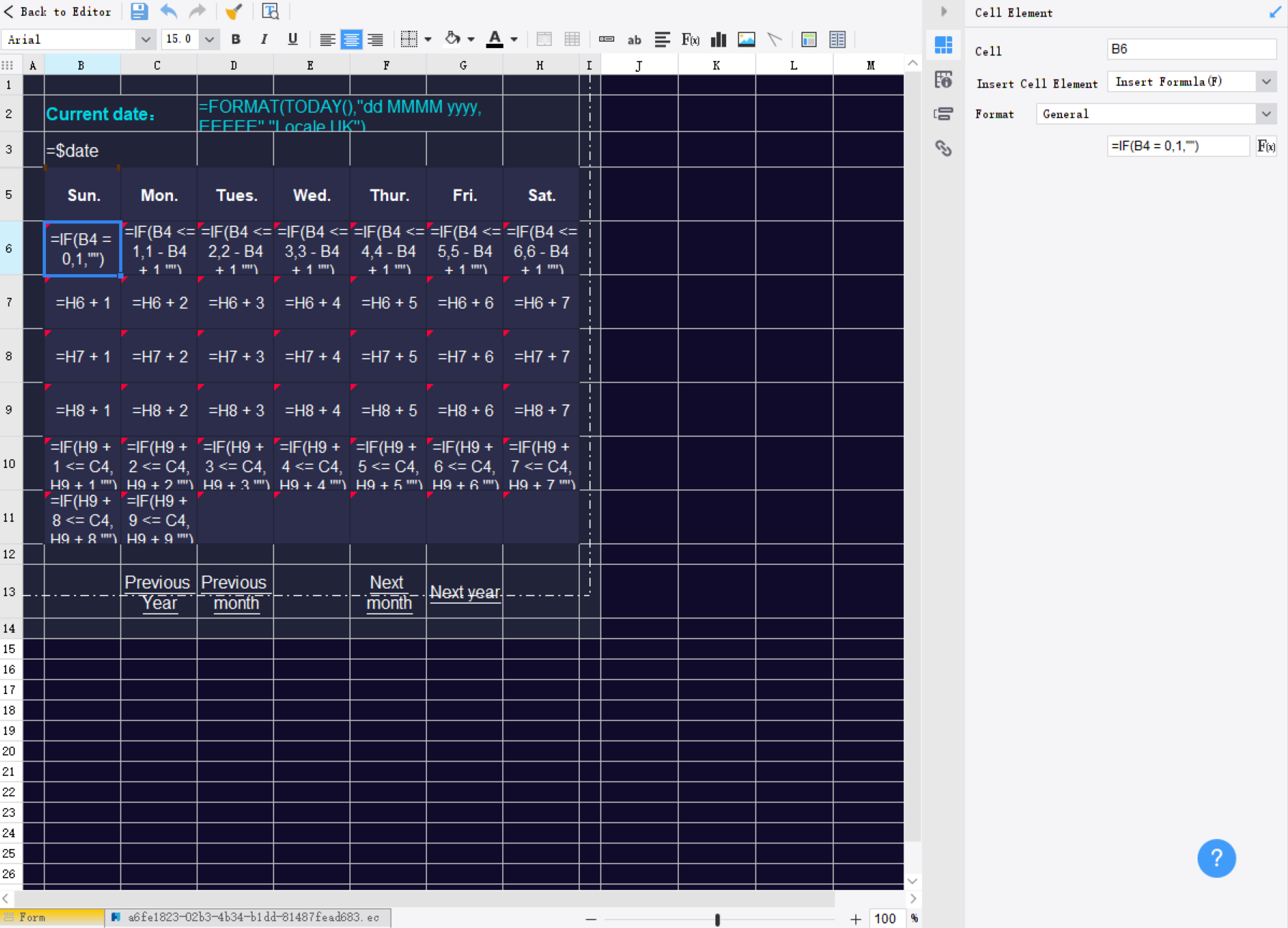The width and height of the screenshot is (1288, 928).
Task: Insert a chart using the bar chart icon
Action: click(718, 39)
